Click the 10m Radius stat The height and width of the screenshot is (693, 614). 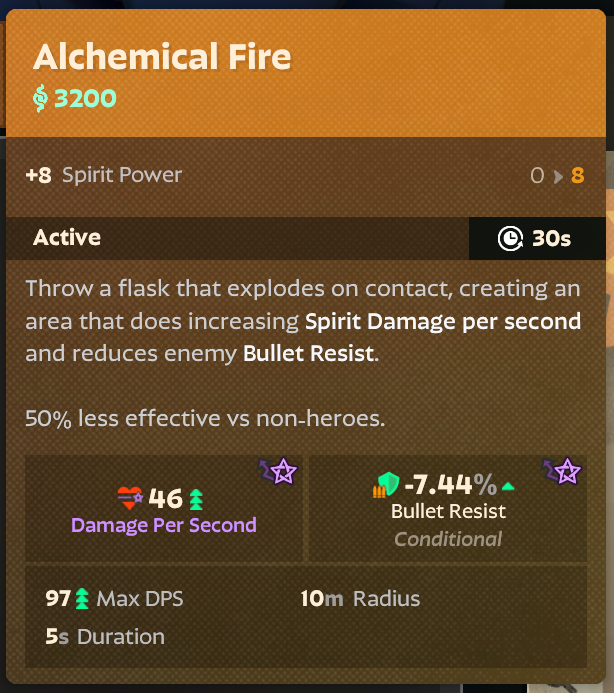coord(360,599)
